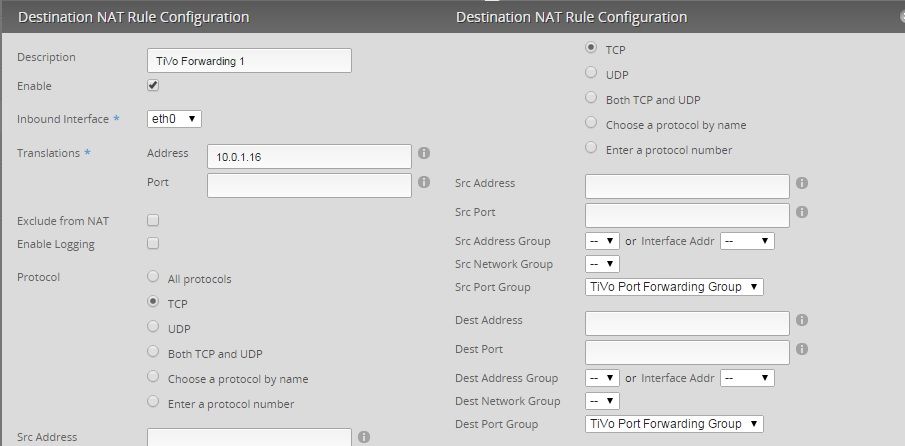The image size is (905, 446).
Task: Open the Src Address Group dropdown
Action: tap(602, 241)
